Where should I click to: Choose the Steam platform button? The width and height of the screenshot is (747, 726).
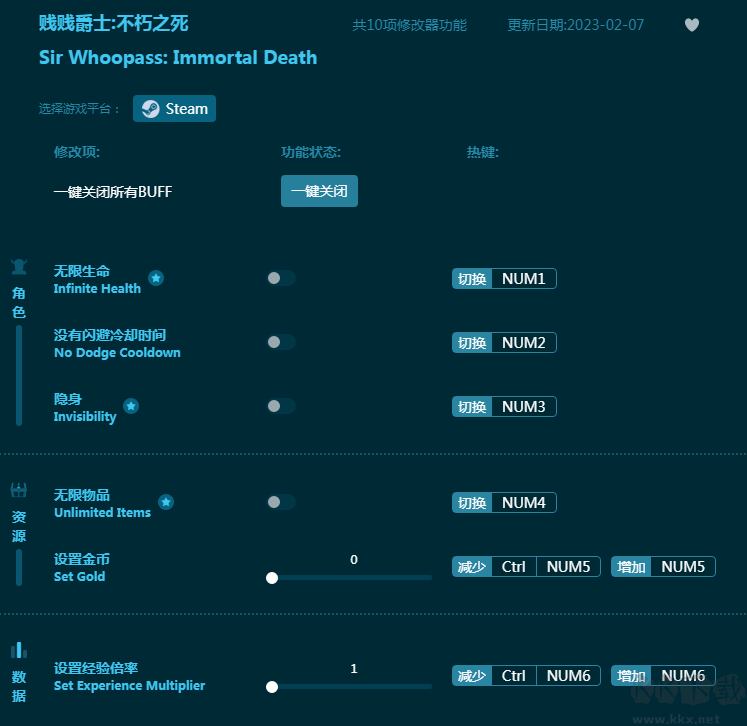pos(175,109)
